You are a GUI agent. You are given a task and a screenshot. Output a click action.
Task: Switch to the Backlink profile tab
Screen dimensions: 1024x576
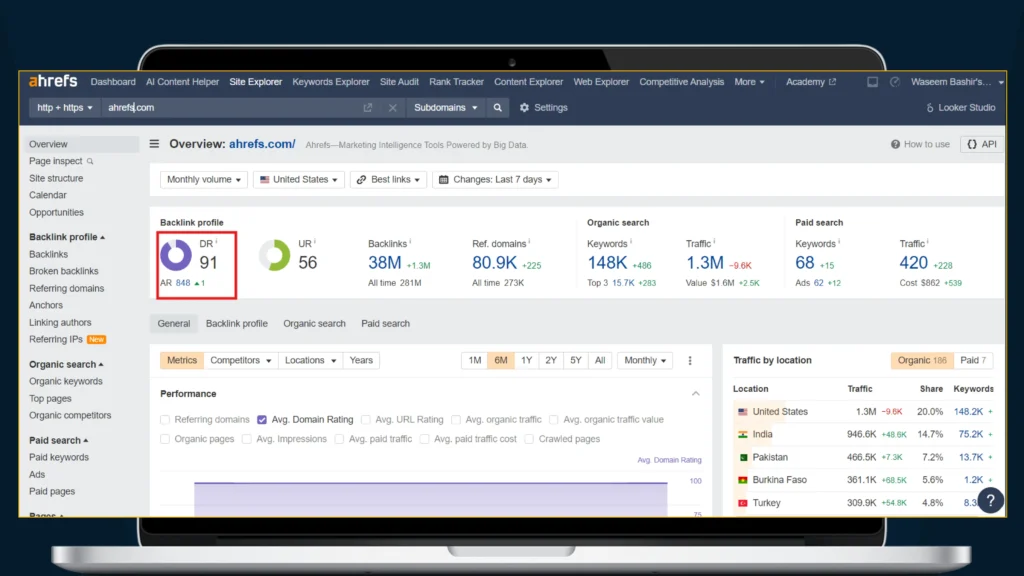(236, 324)
